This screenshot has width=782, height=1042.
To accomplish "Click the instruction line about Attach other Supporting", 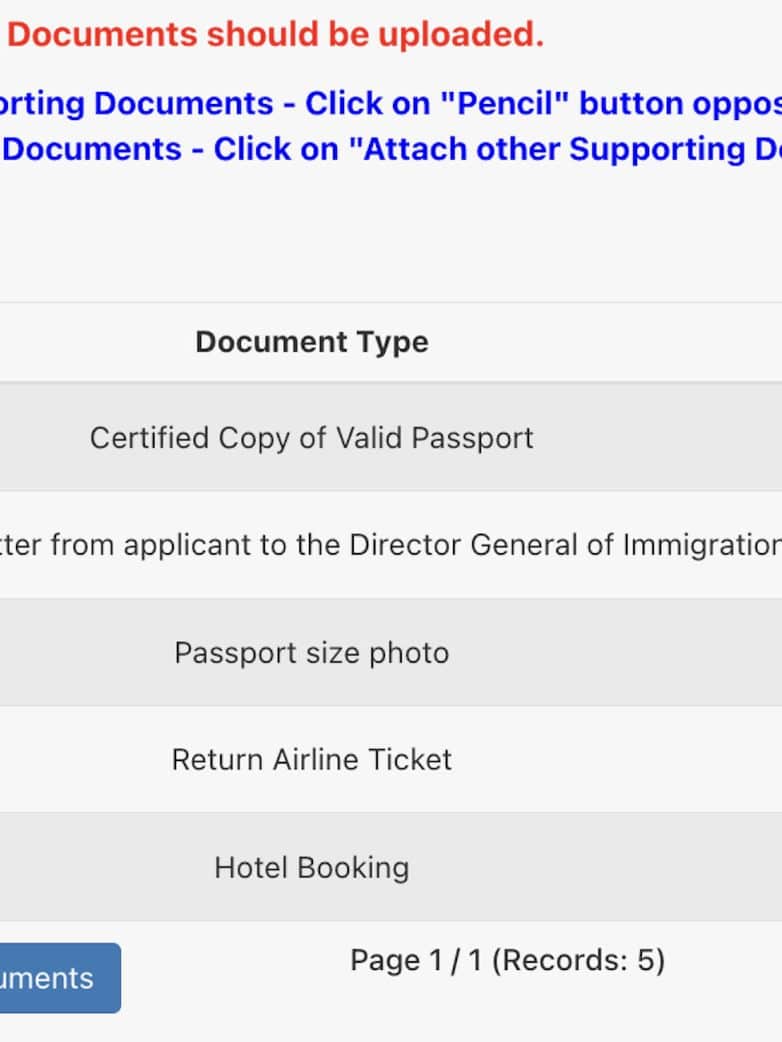I will (391, 149).
